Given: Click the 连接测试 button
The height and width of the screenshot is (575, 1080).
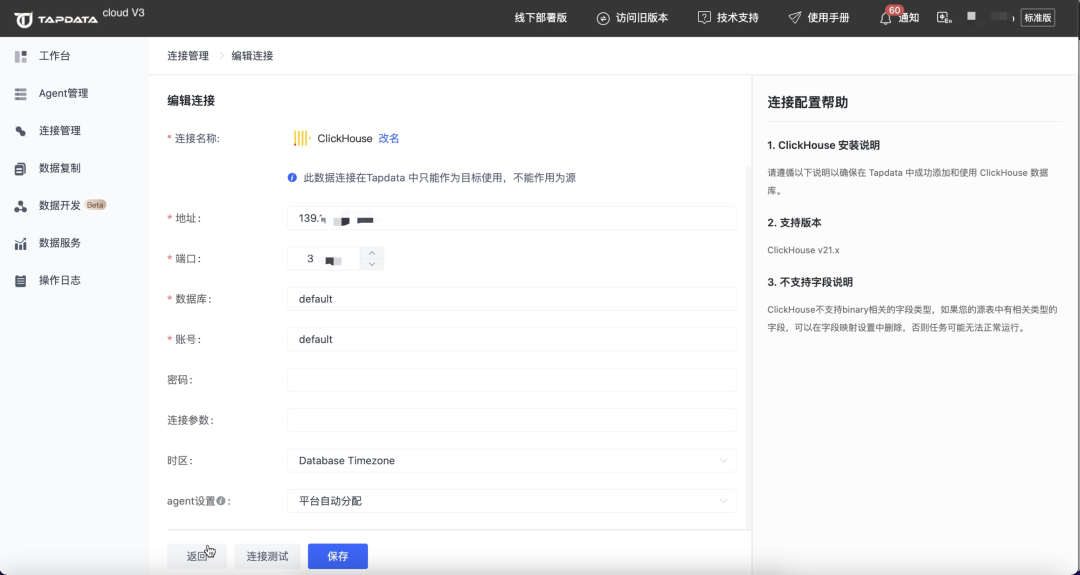Looking at the screenshot, I should (x=267, y=556).
